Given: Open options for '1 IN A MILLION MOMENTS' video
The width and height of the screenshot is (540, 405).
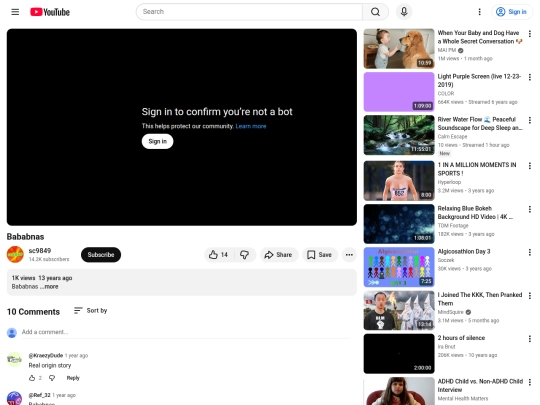Looking at the screenshot, I should (530, 166).
